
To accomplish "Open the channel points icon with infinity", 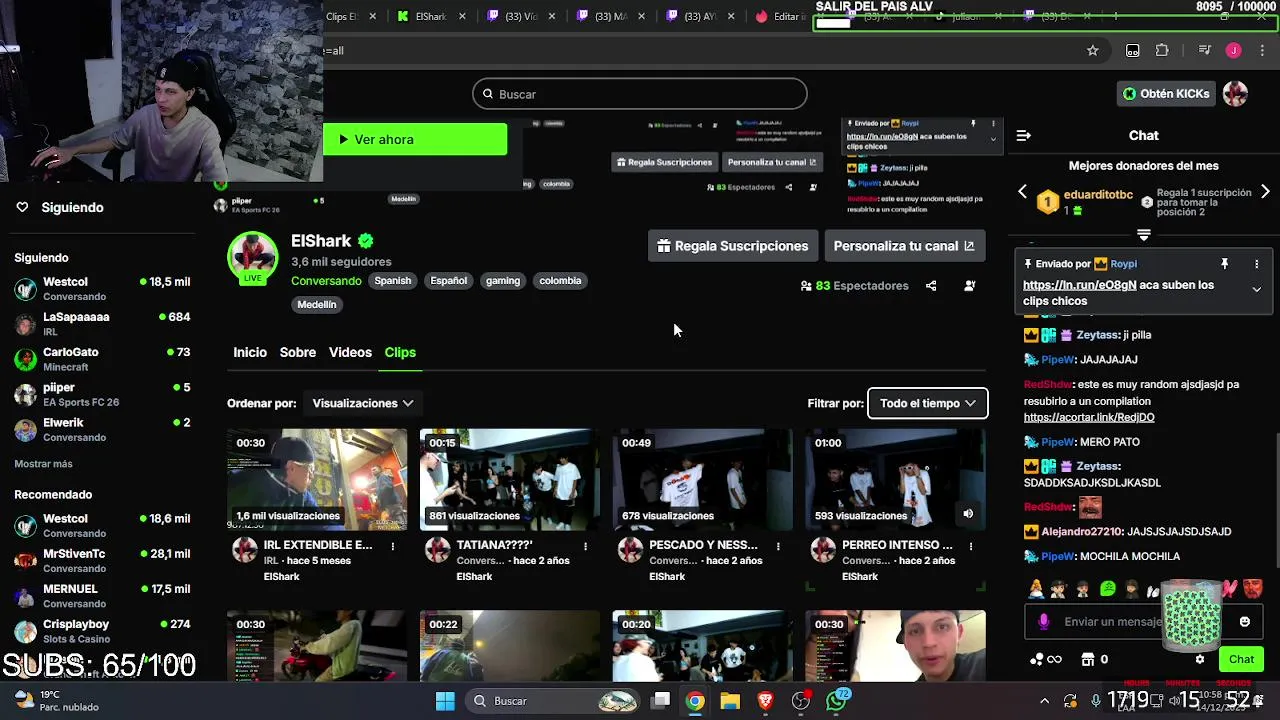I will point(1044,659).
